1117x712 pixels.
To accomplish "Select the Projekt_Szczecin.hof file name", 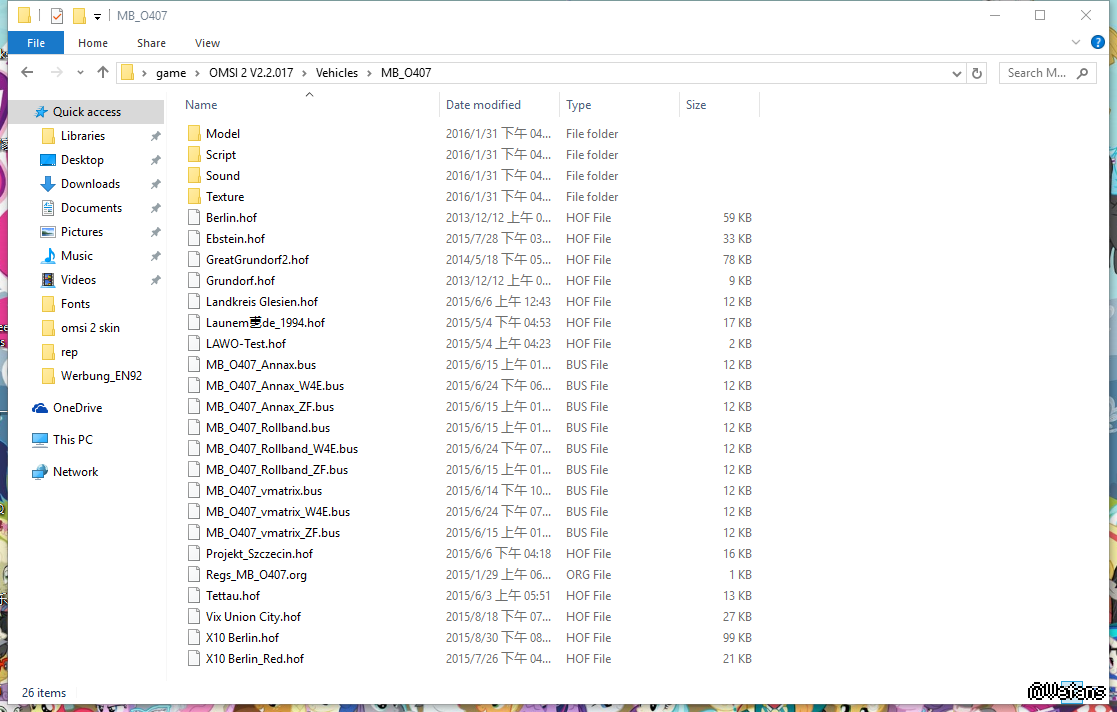I will click(x=259, y=554).
